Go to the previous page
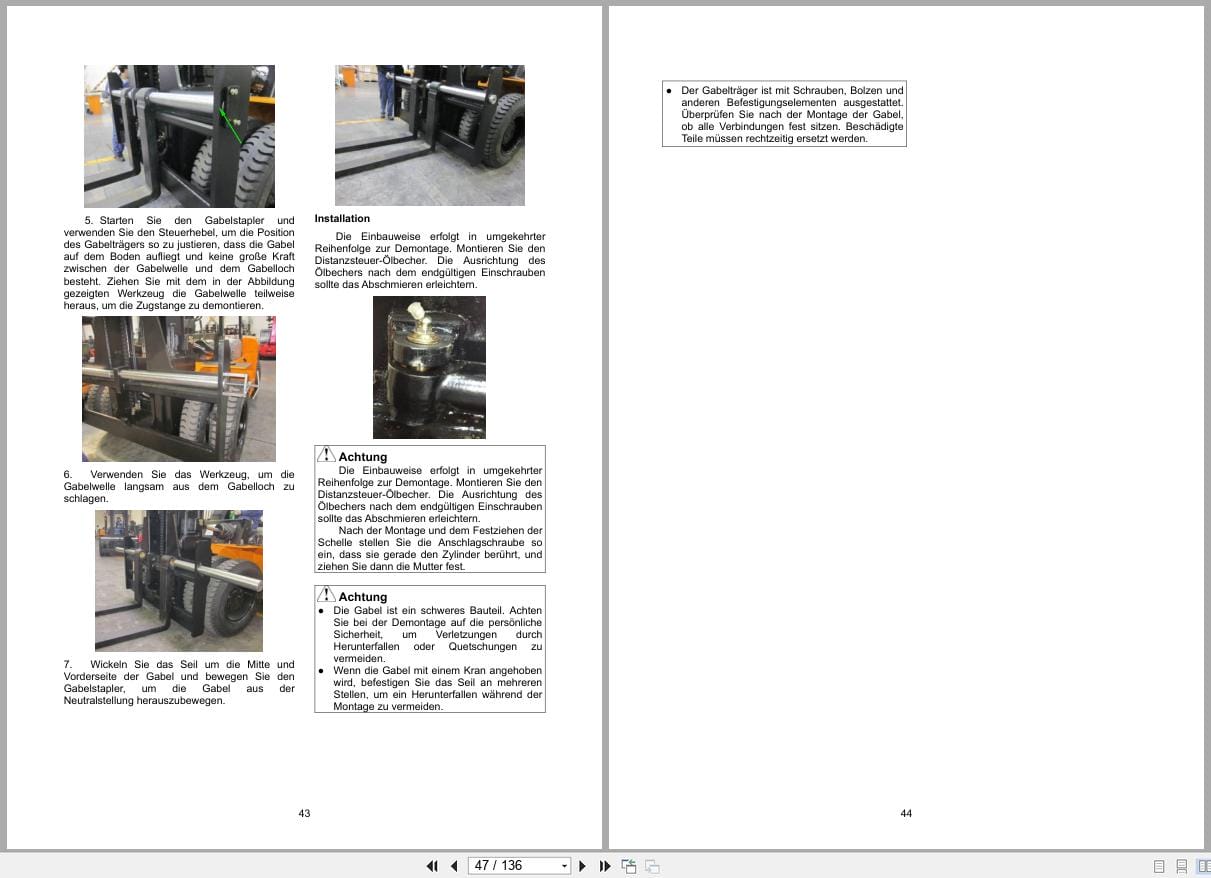Viewport: 1211px width, 878px height. tap(453, 865)
